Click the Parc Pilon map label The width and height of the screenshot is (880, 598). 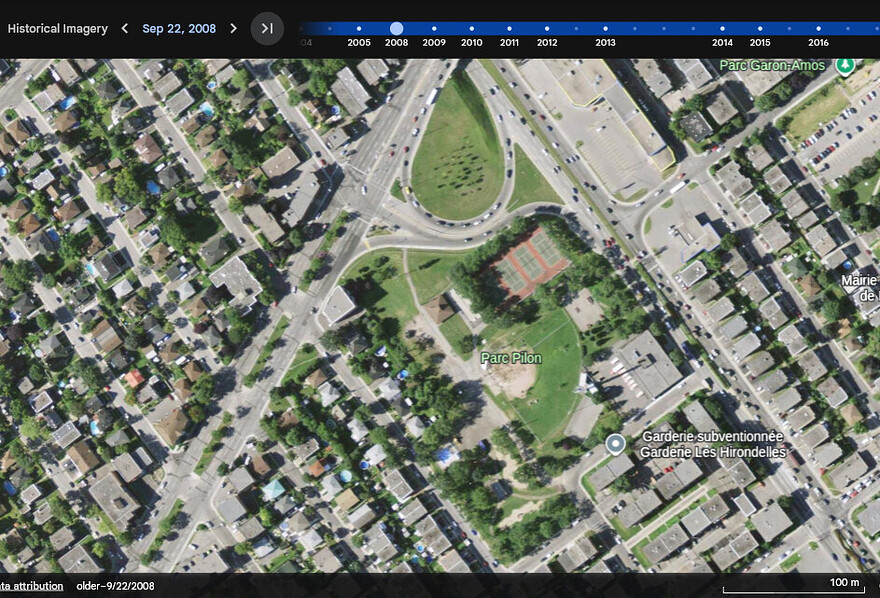click(511, 358)
